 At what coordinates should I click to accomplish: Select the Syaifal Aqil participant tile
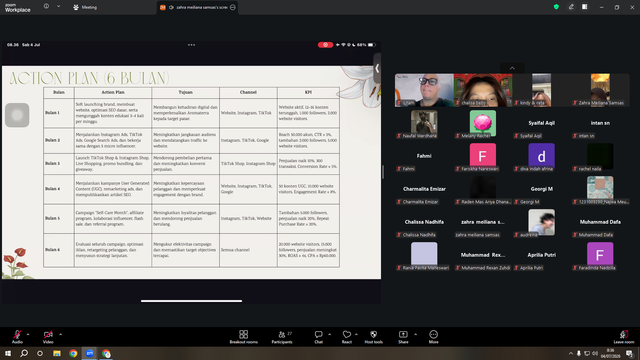coord(542,123)
